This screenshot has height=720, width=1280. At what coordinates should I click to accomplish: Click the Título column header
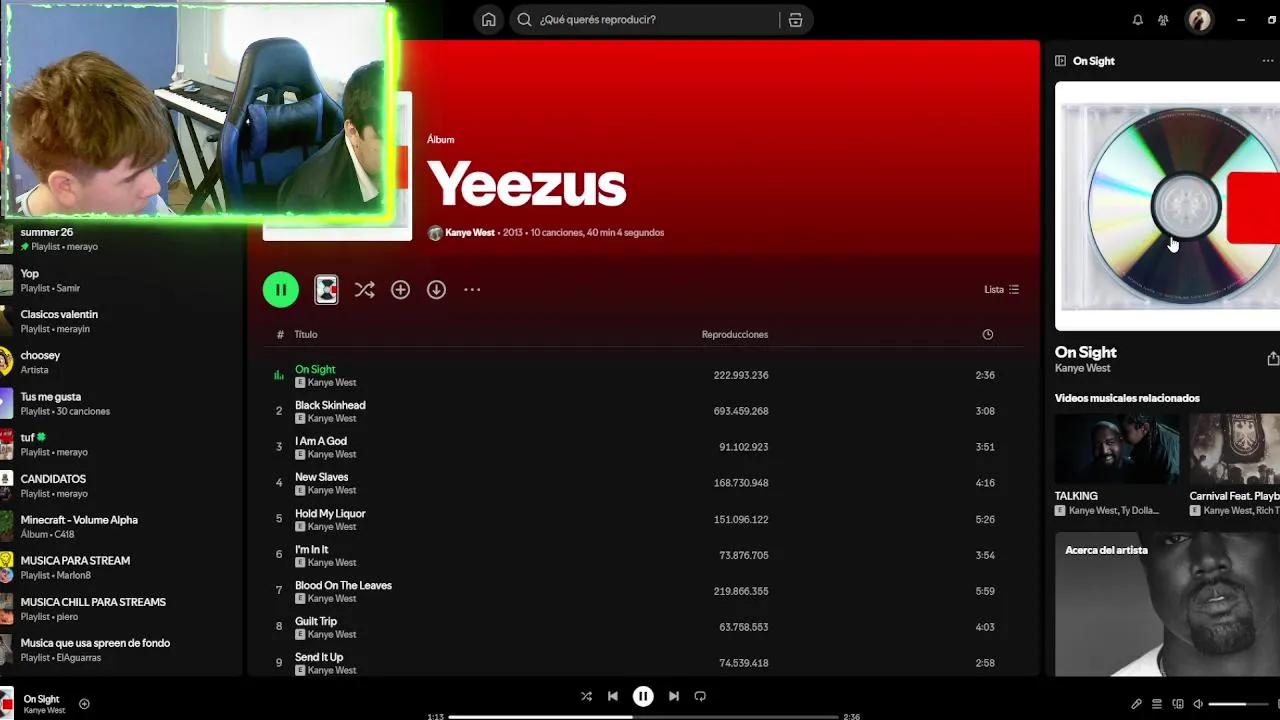coord(306,335)
